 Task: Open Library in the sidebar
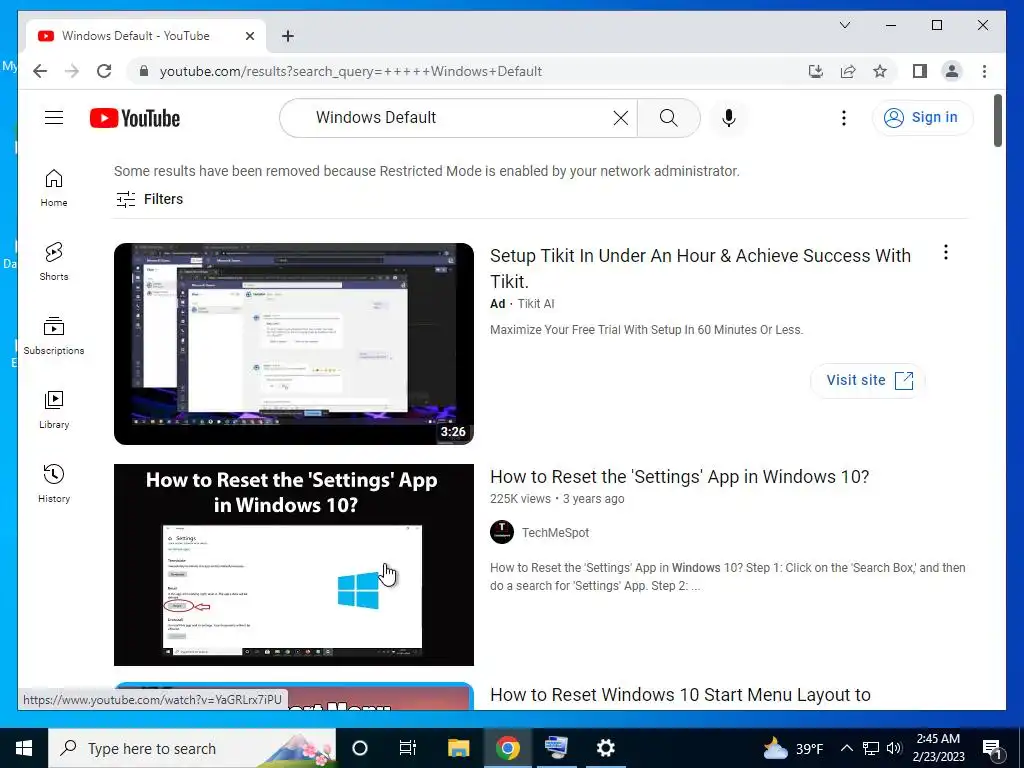coord(54,409)
